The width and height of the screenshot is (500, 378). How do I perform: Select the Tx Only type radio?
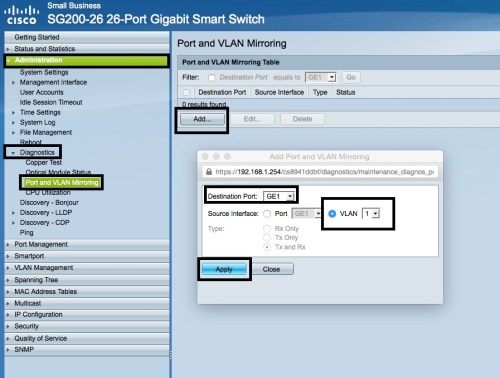click(267, 238)
